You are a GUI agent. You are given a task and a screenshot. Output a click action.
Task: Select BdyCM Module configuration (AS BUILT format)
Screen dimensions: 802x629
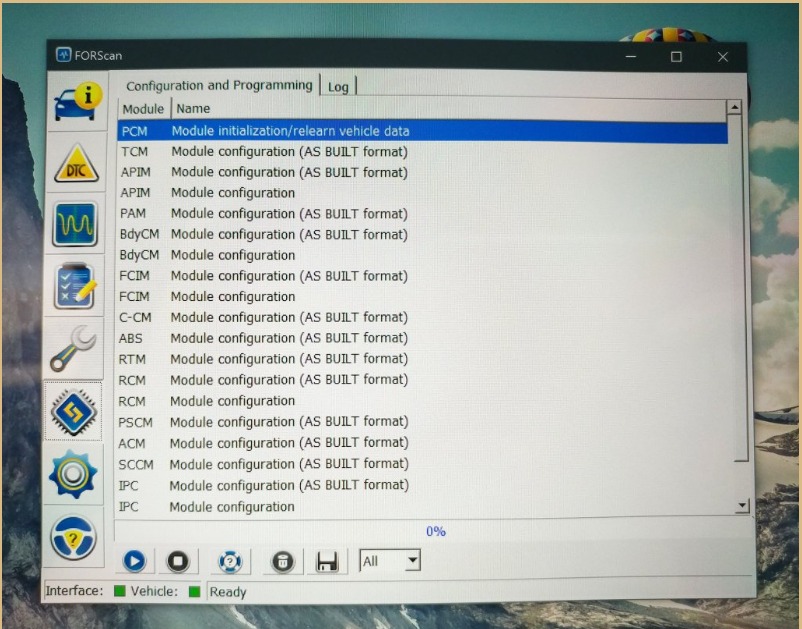point(422,234)
